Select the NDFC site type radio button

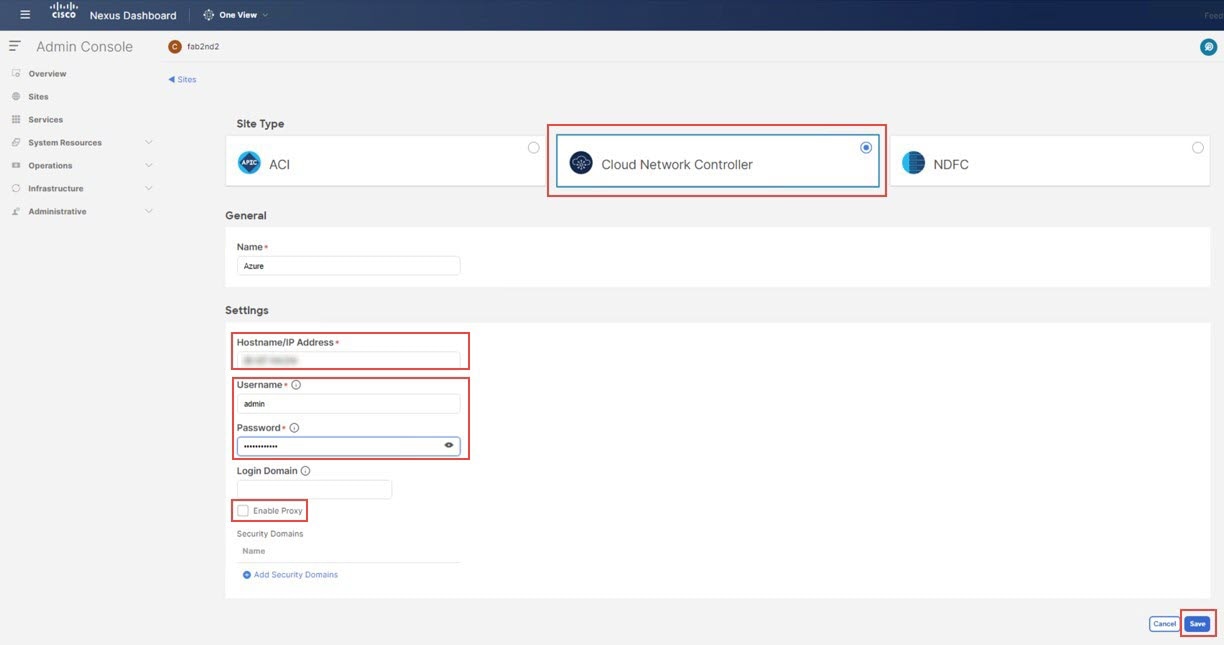point(1198,148)
